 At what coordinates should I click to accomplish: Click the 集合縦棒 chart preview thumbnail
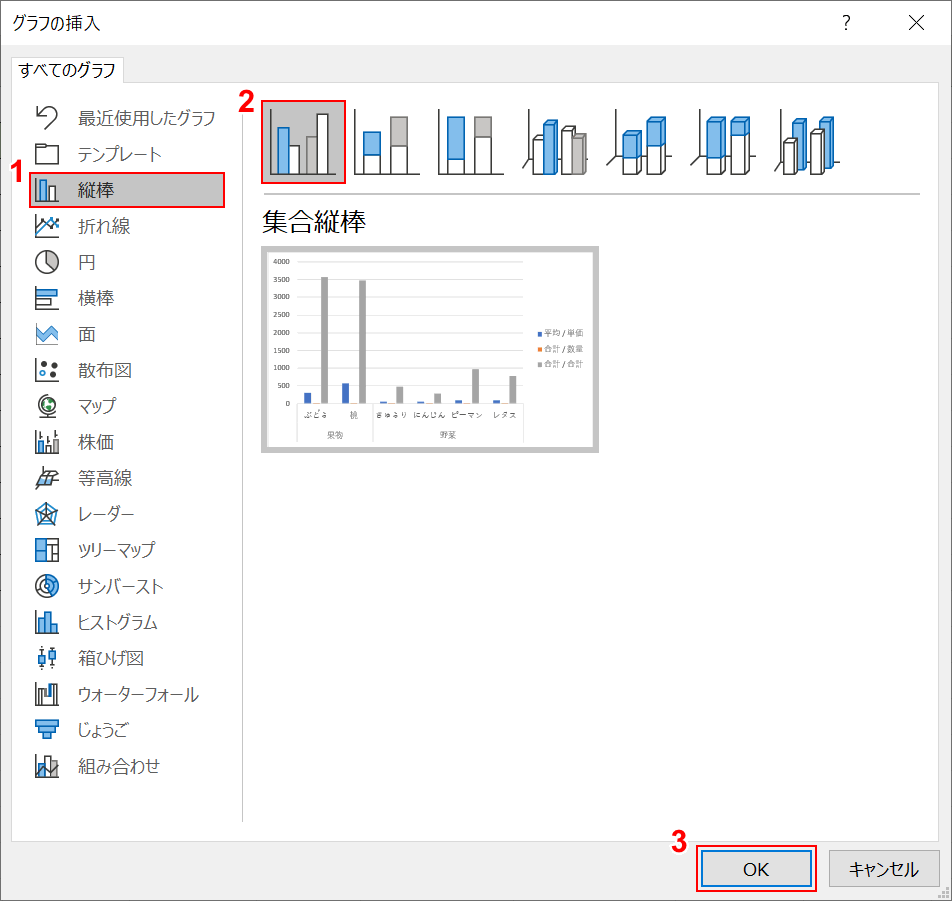pyautogui.click(x=430, y=349)
